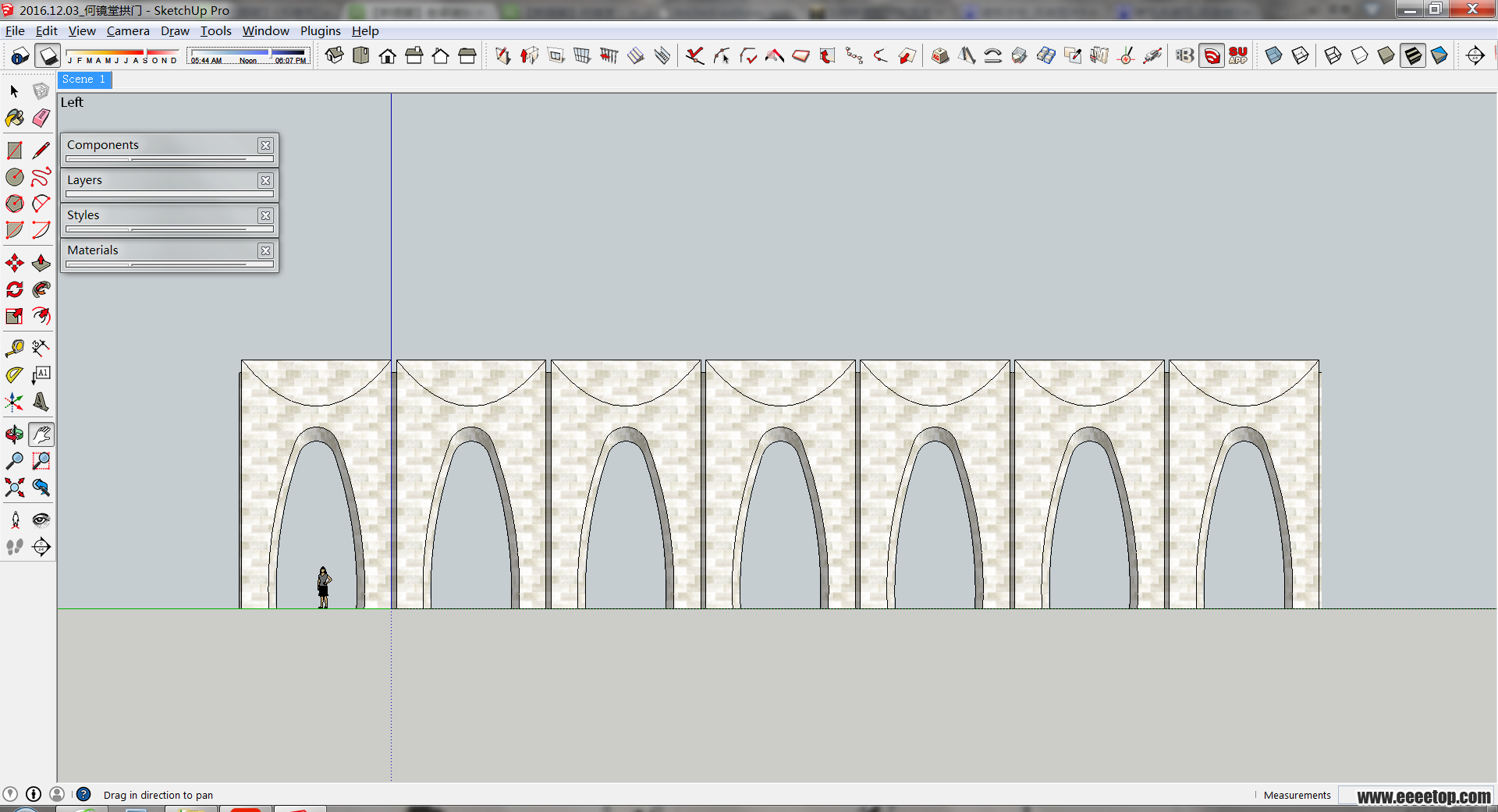
Task: Toggle Shaded With Textures style
Action: pos(1413,55)
